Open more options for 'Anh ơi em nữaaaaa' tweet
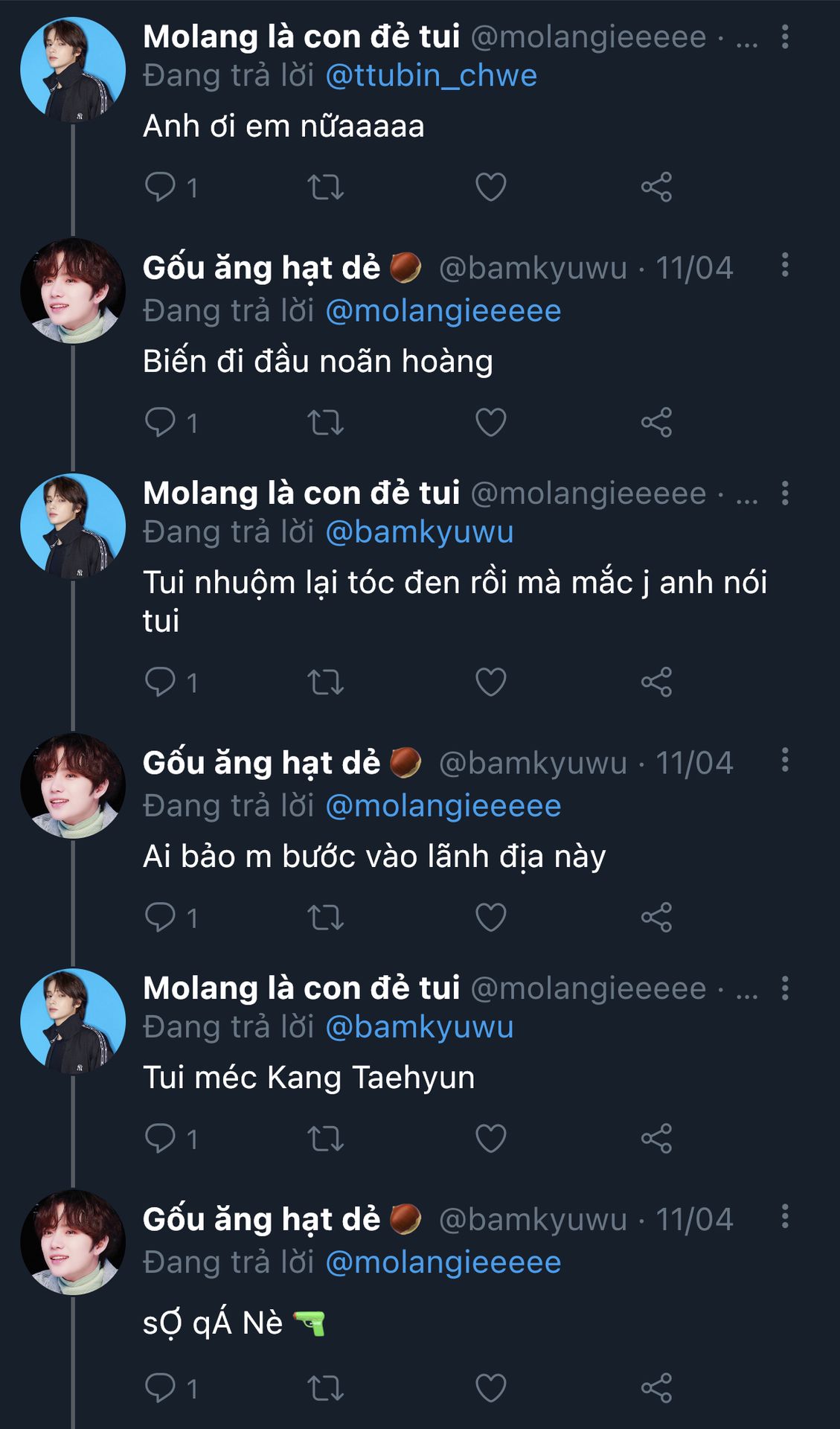840x1429 pixels. (x=784, y=36)
